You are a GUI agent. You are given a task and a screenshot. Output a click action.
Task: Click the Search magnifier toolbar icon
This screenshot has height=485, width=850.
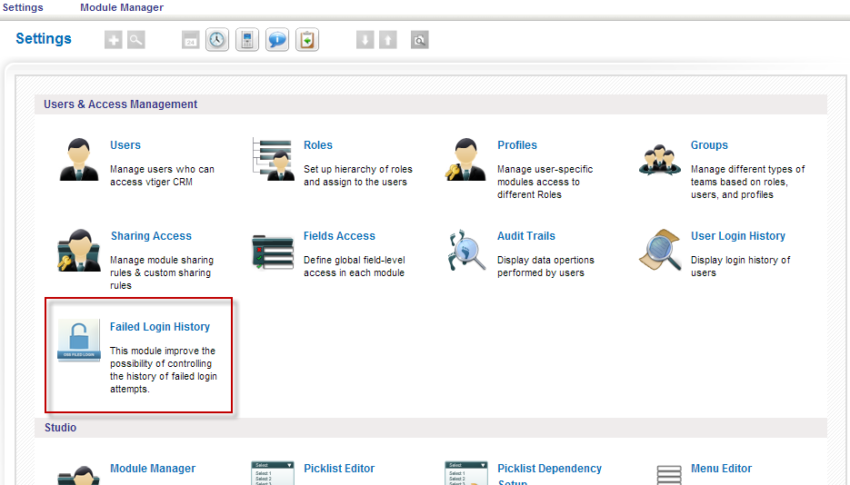pos(136,40)
